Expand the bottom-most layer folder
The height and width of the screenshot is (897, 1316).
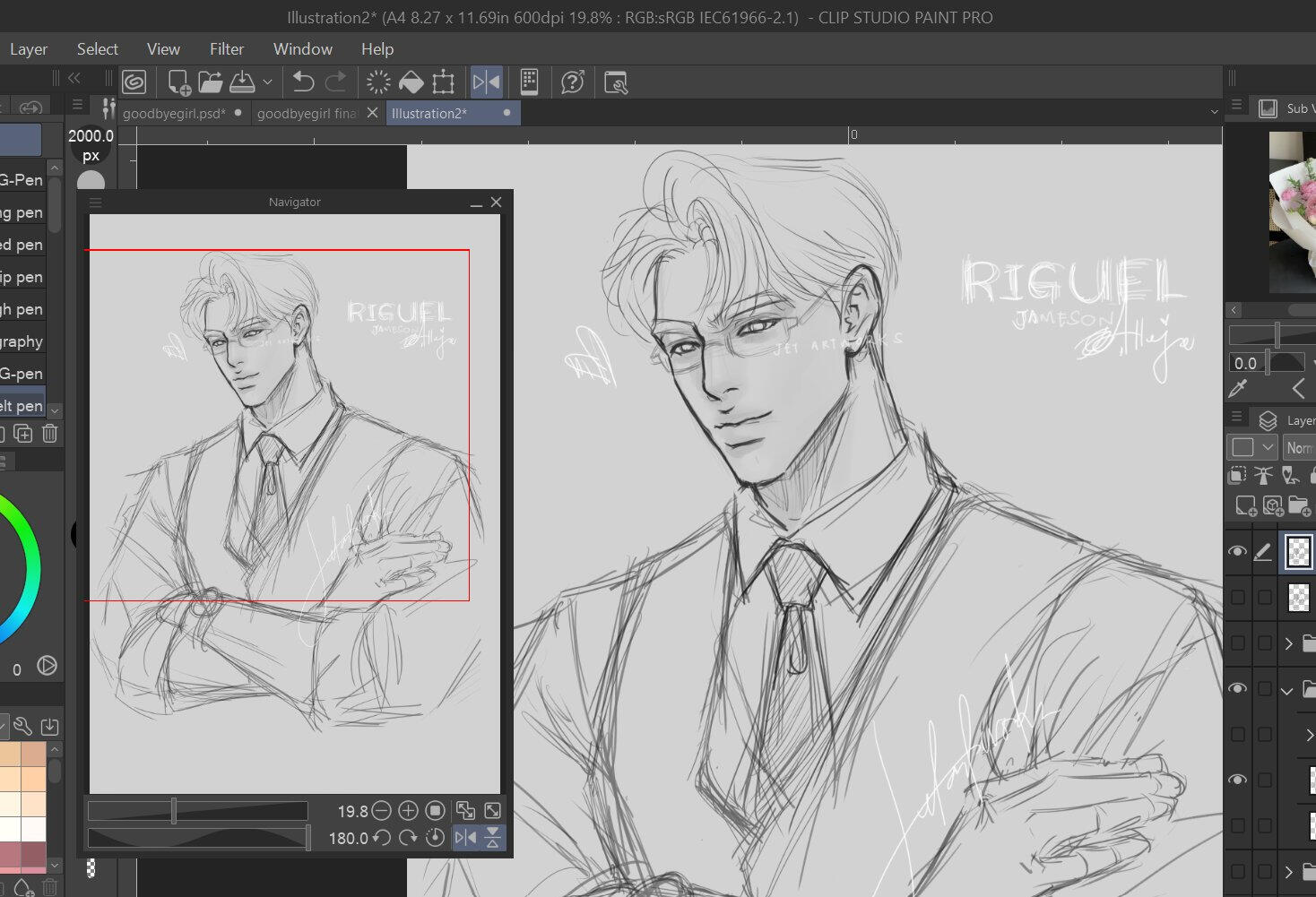[x=1289, y=871]
